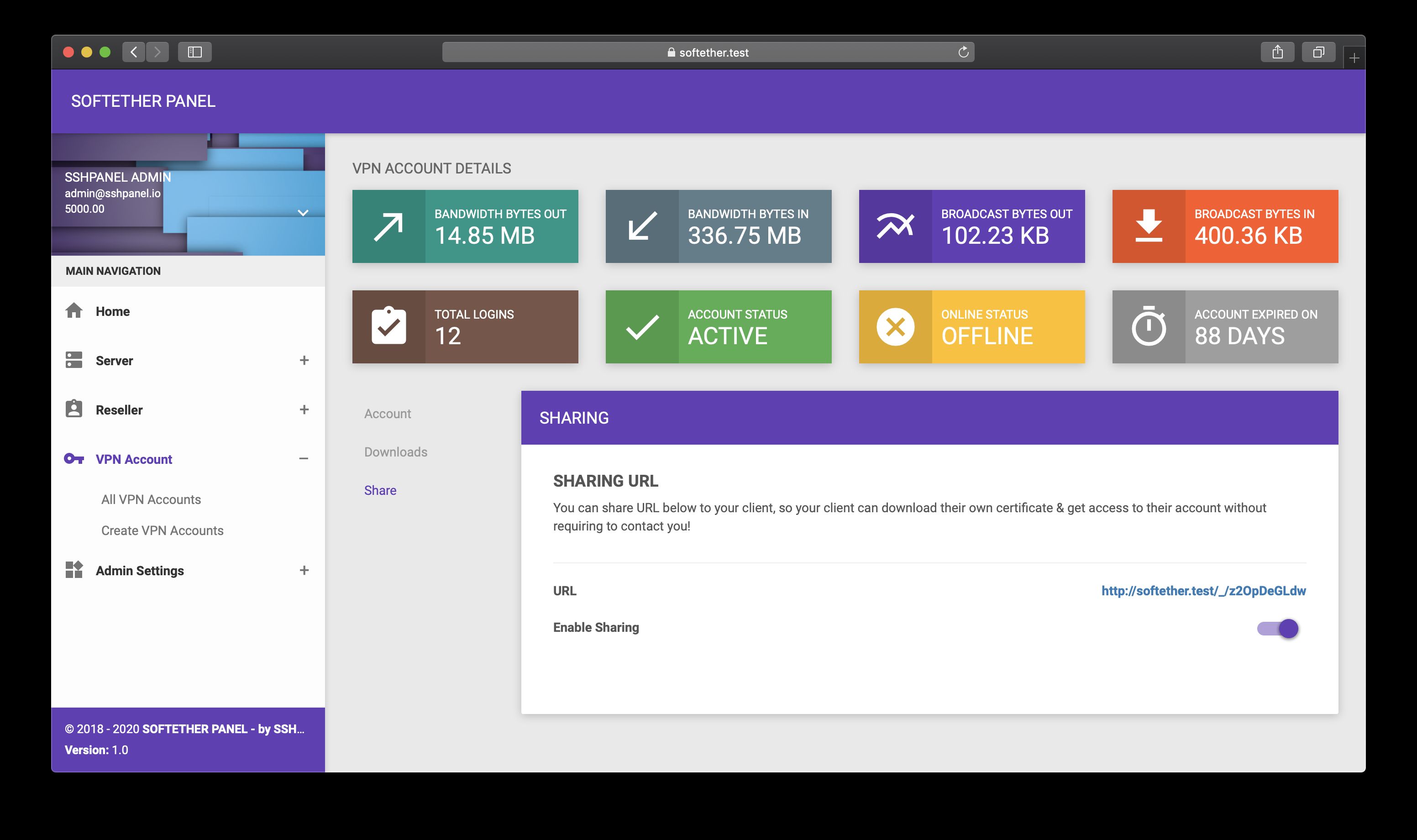Click the Server menu label
The height and width of the screenshot is (840, 1417).
click(x=114, y=361)
